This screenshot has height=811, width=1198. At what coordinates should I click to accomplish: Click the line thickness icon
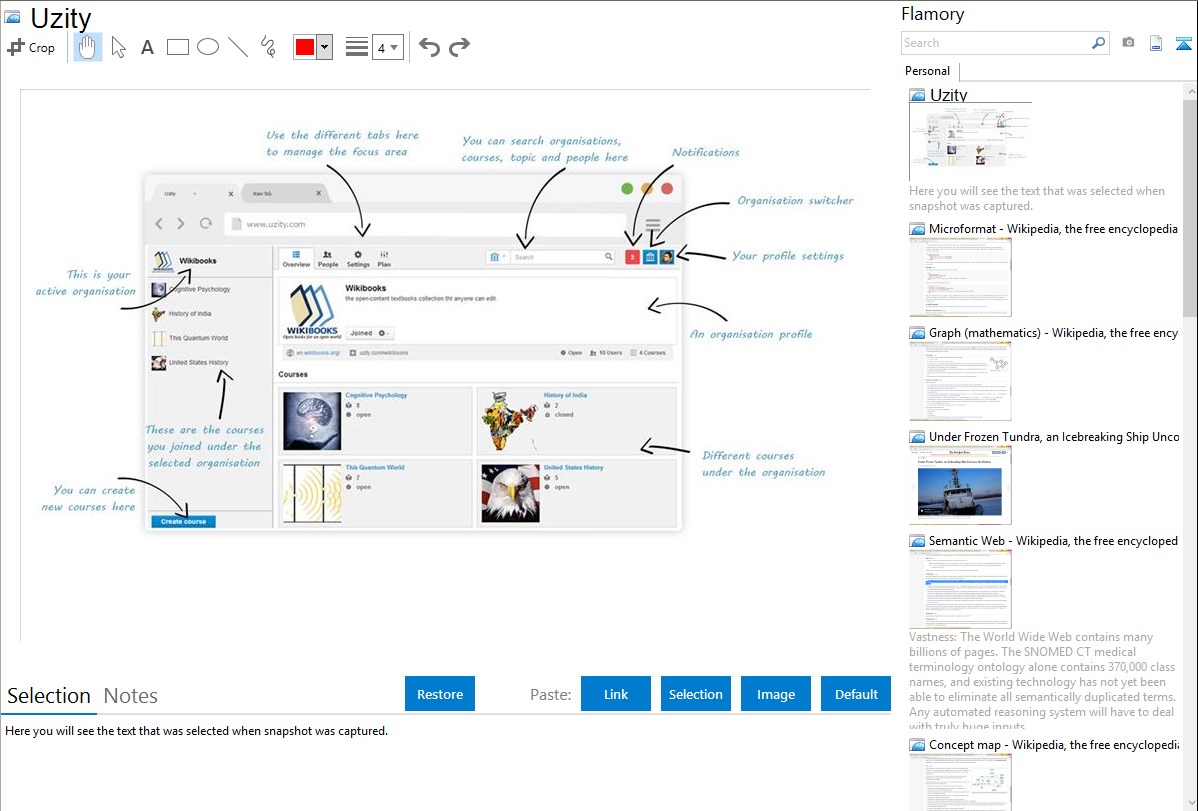coord(357,47)
